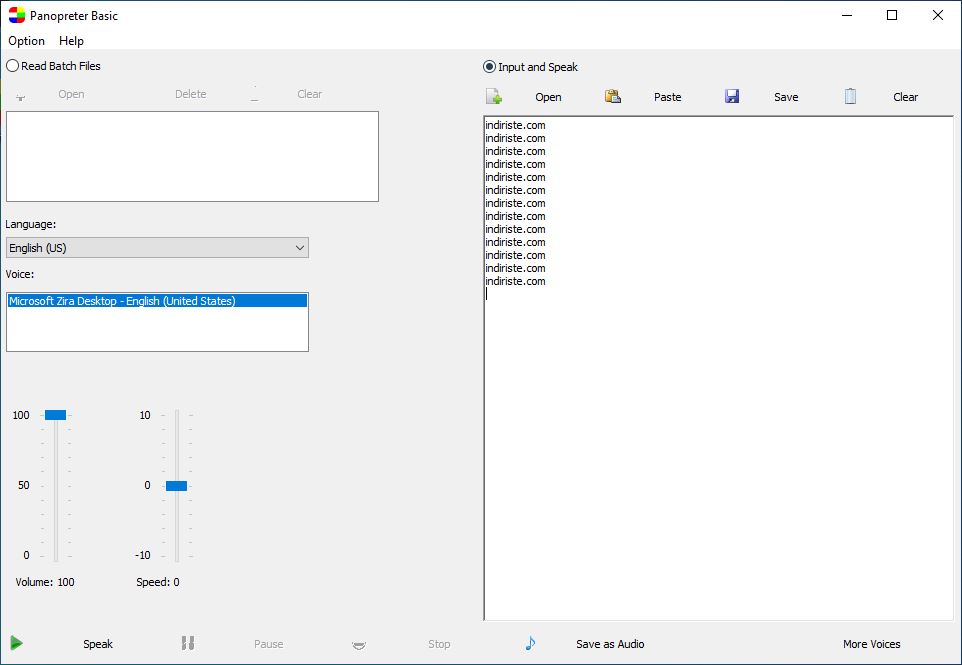The image size is (962, 665).
Task: Close the Panopreter Basic window
Action: 937,15
